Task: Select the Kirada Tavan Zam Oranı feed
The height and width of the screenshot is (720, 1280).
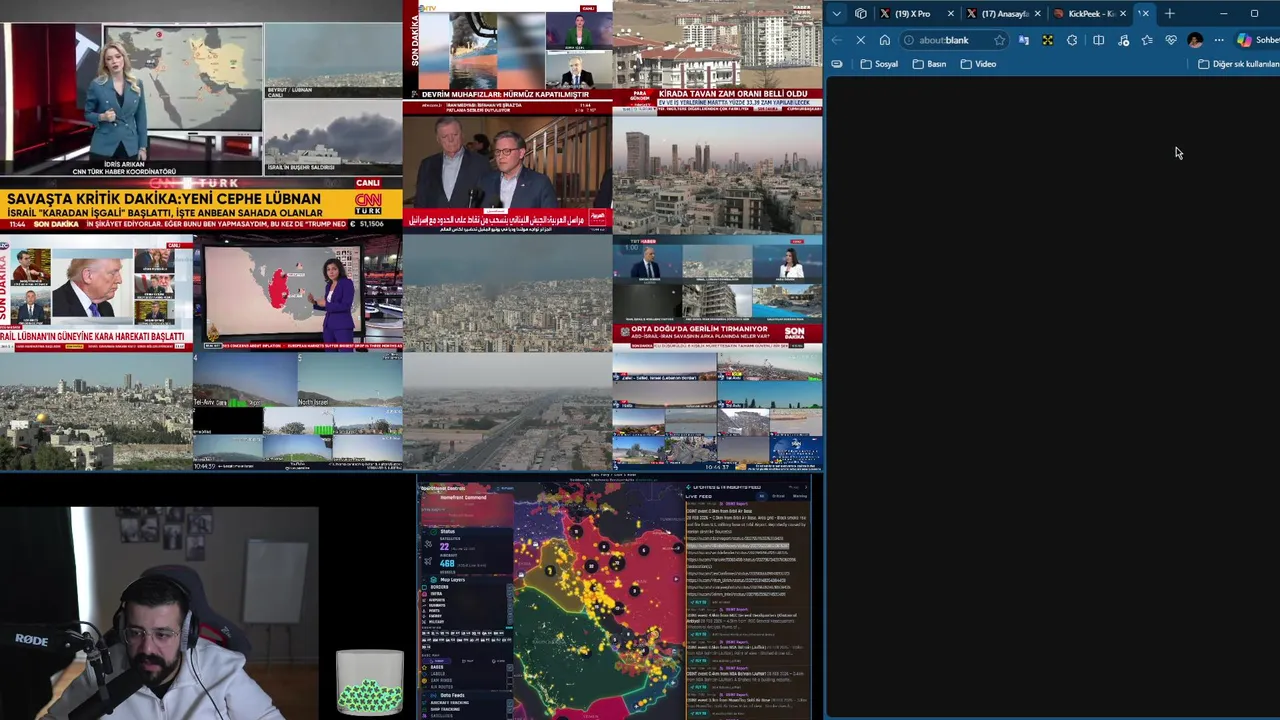Action: click(717, 56)
